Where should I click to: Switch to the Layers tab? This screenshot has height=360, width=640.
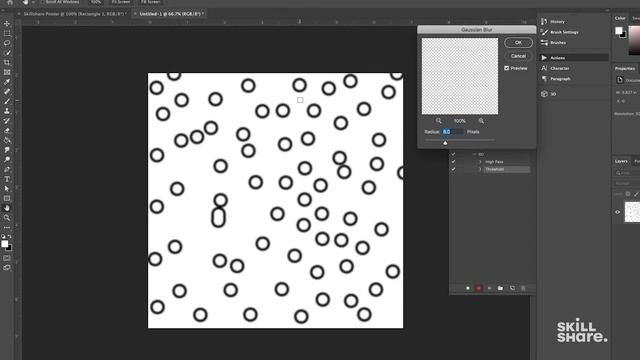[621, 161]
